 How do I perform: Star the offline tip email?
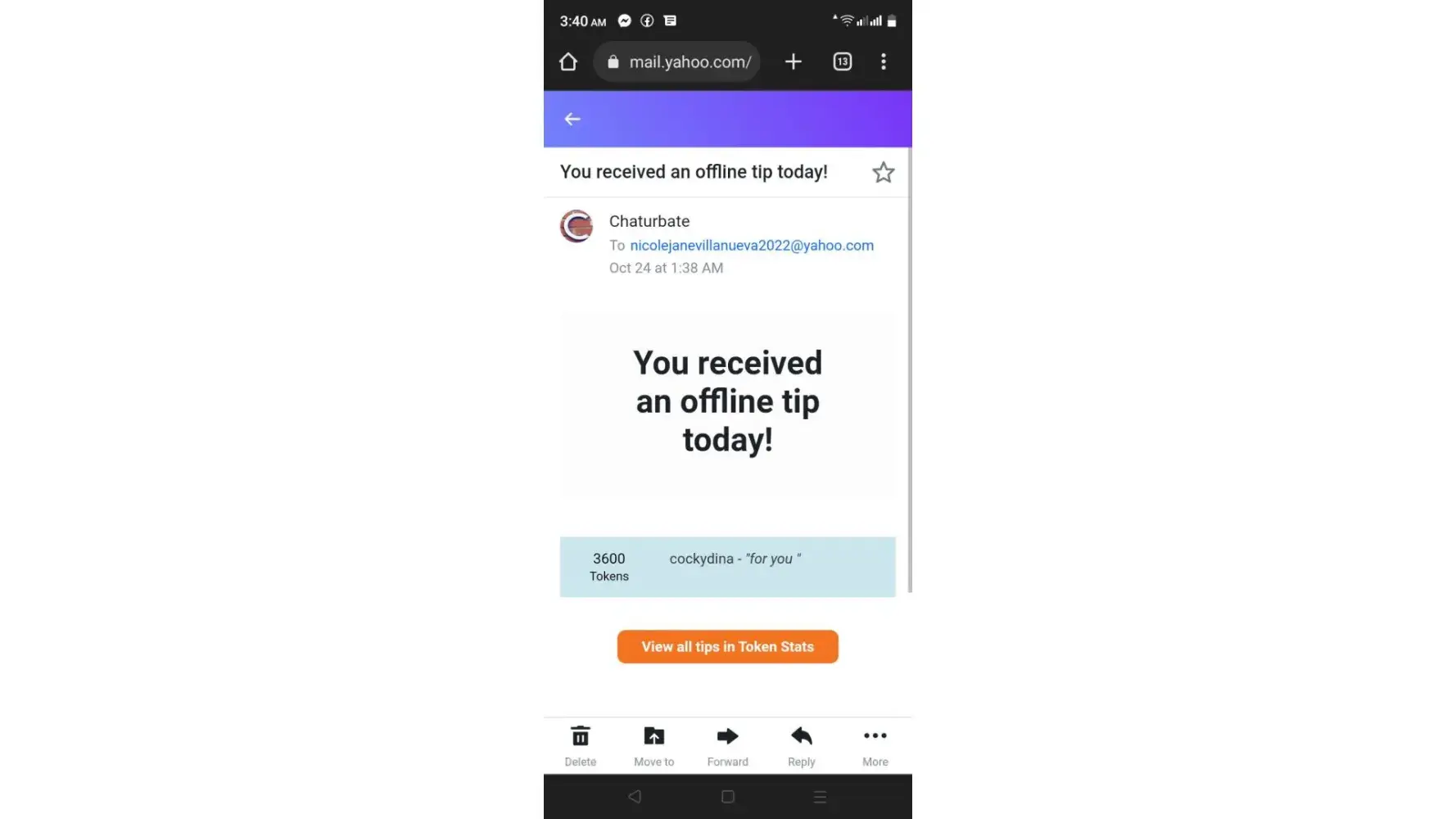click(x=883, y=173)
